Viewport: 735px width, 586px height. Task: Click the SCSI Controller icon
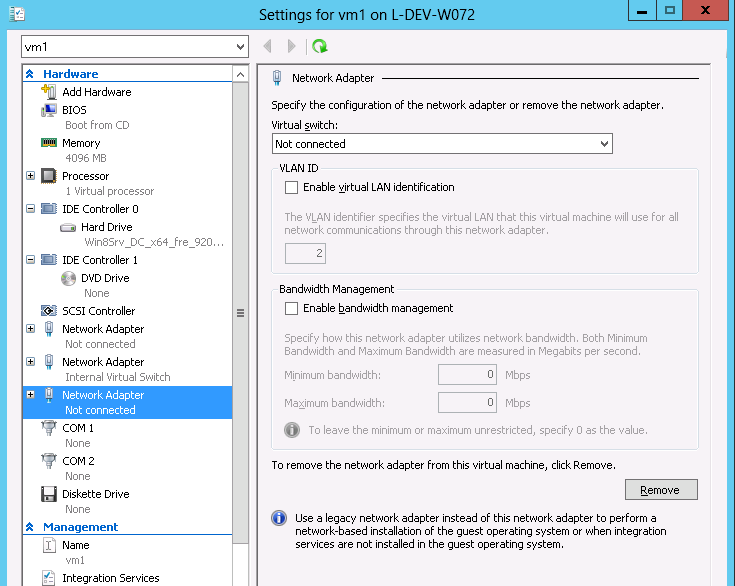pos(48,311)
